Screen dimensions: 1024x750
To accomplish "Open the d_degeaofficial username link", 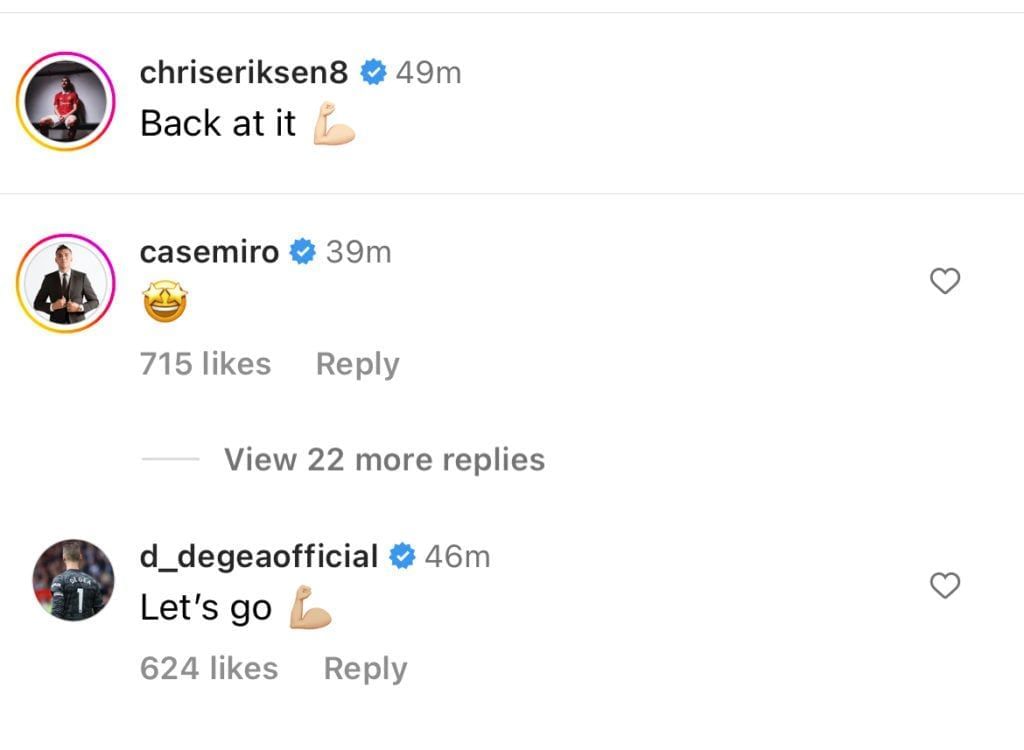I will pyautogui.click(x=259, y=556).
